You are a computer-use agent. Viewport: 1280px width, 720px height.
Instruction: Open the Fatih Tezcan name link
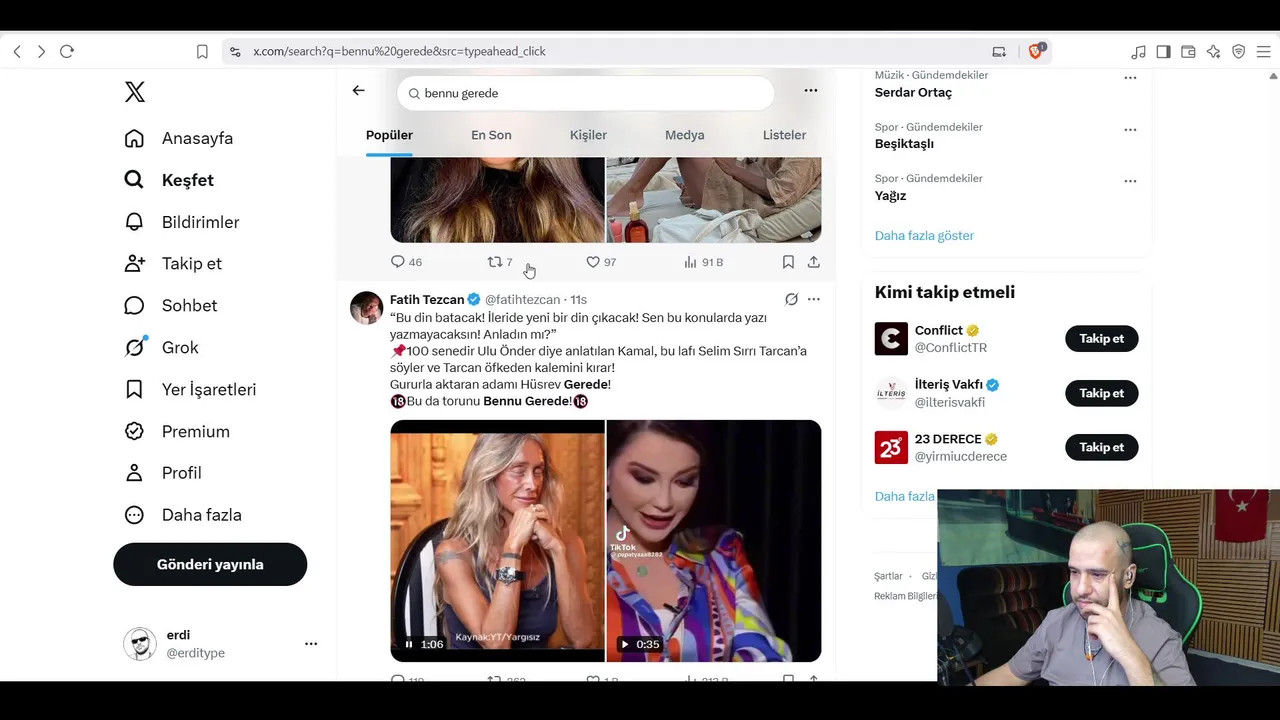427,300
